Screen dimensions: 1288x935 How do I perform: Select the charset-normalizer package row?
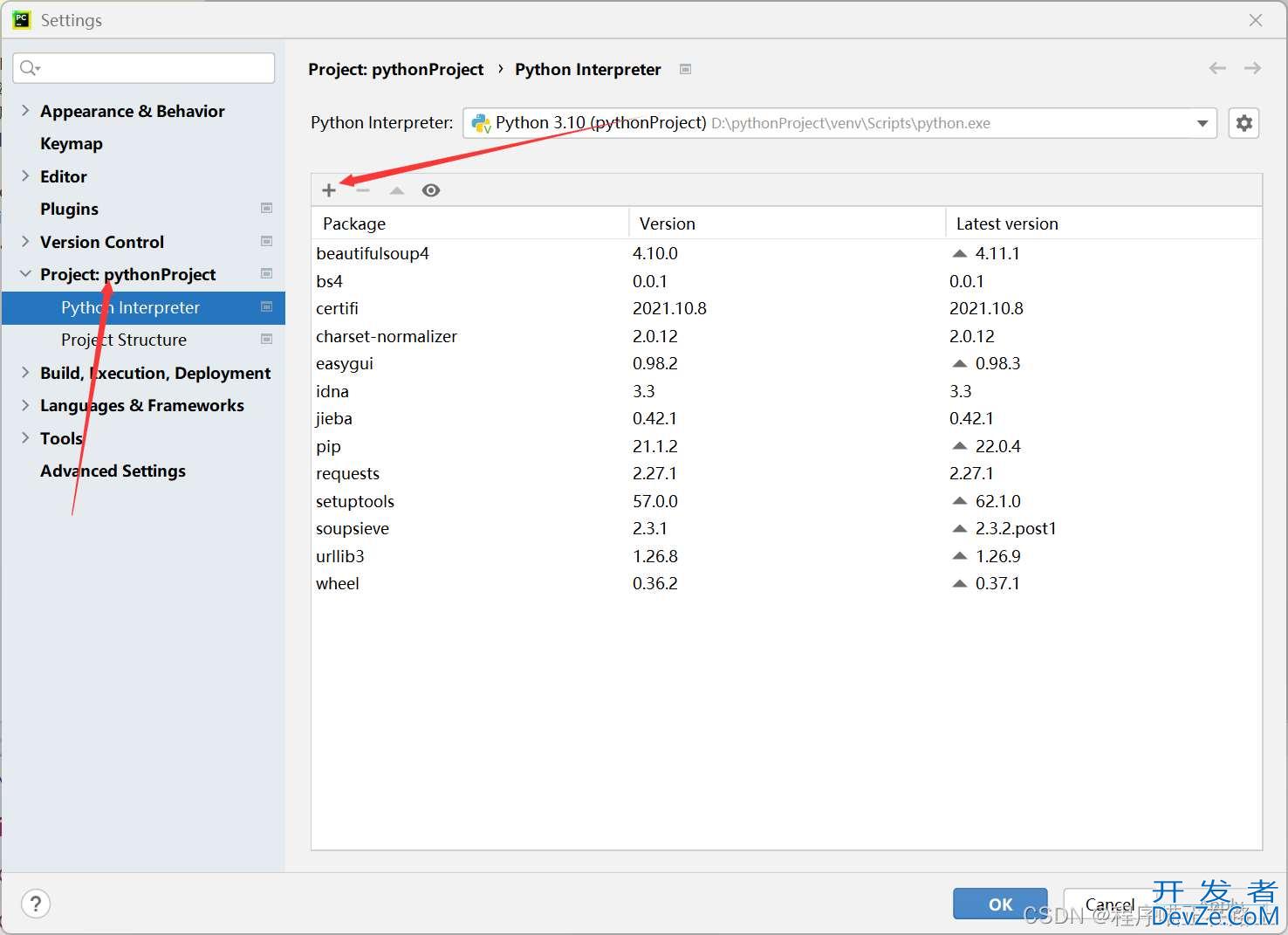(786, 336)
